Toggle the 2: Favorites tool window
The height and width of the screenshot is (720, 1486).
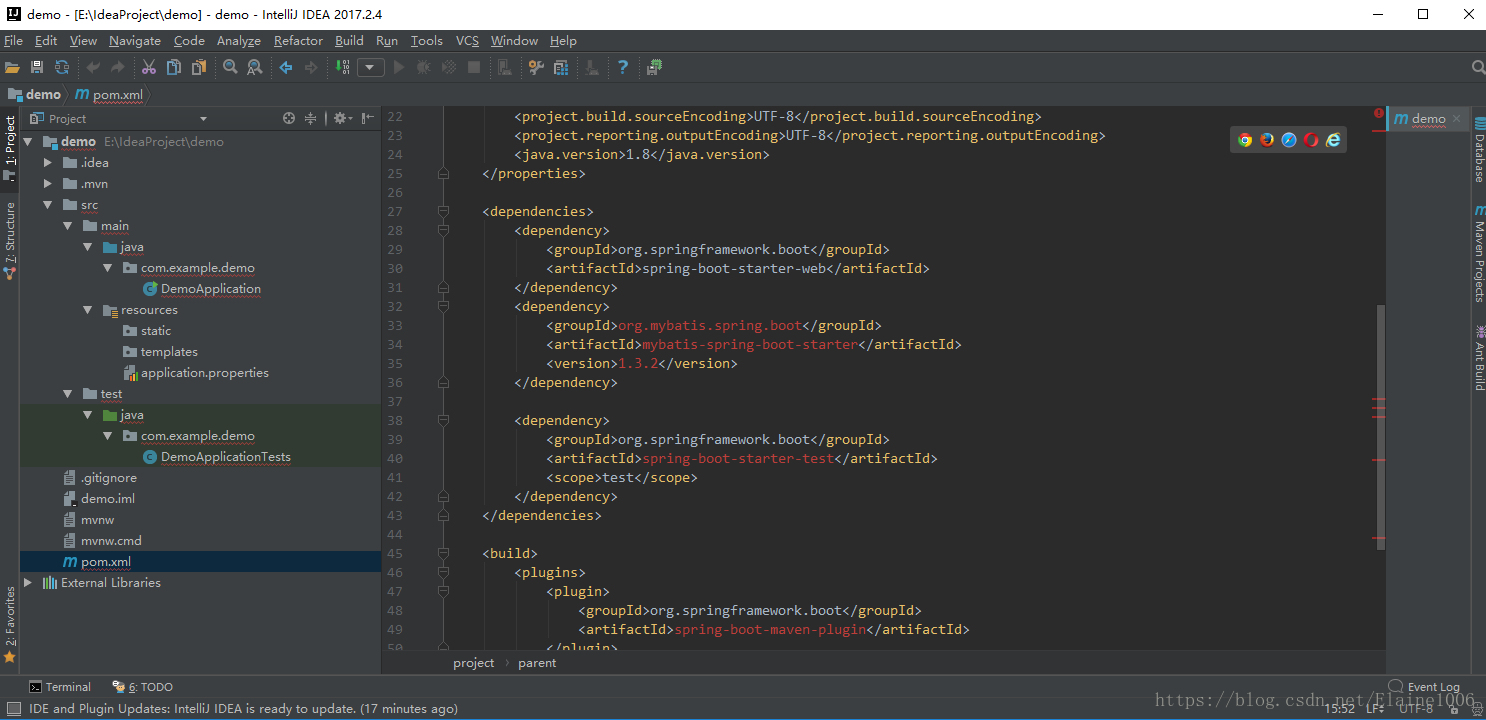(10, 624)
